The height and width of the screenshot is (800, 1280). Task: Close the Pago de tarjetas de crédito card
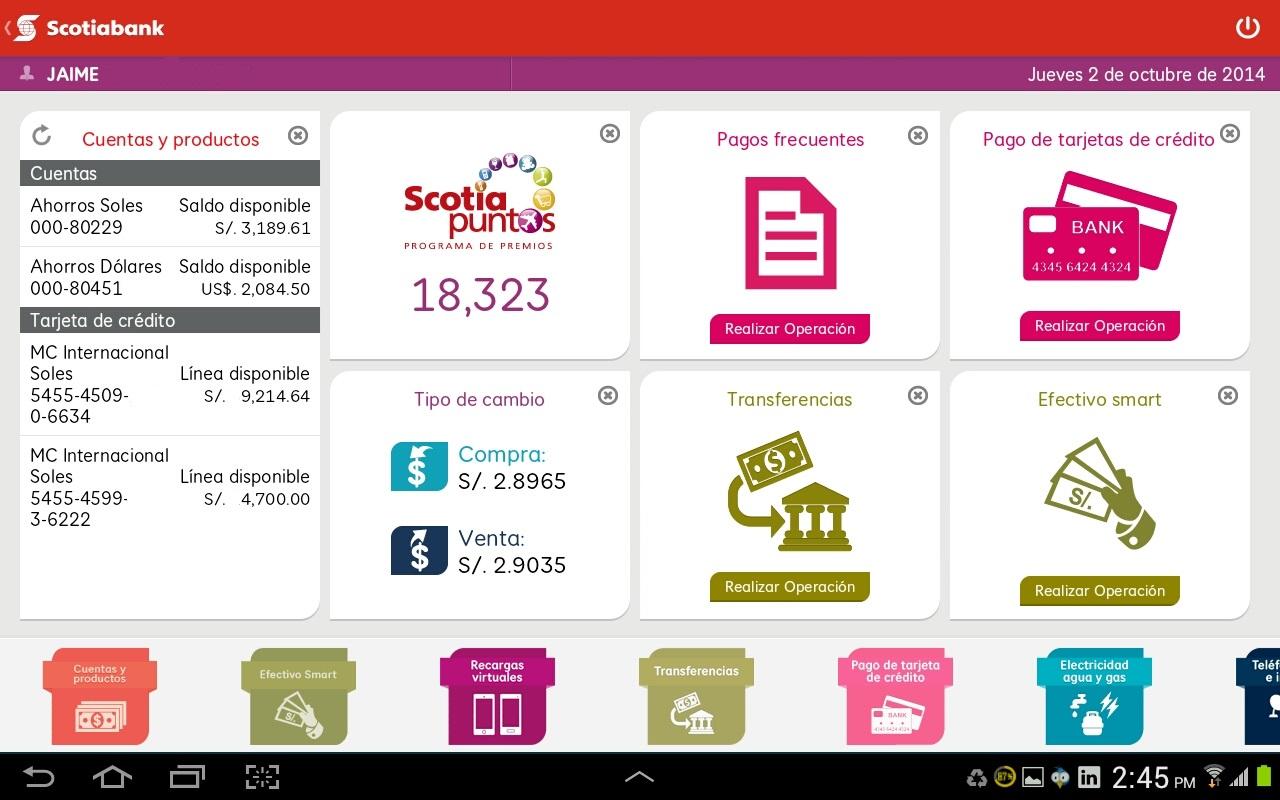click(1230, 133)
